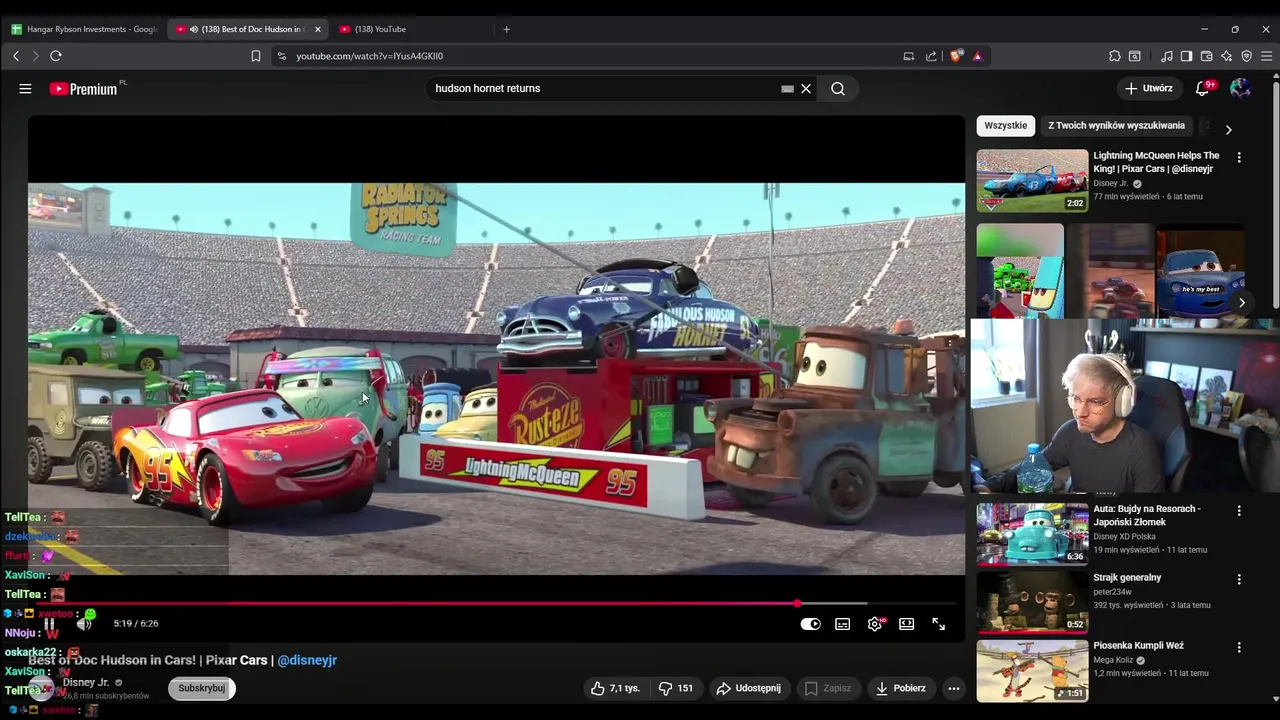The height and width of the screenshot is (720, 1280).
Task: Click the address bar URL
Action: coord(369,56)
